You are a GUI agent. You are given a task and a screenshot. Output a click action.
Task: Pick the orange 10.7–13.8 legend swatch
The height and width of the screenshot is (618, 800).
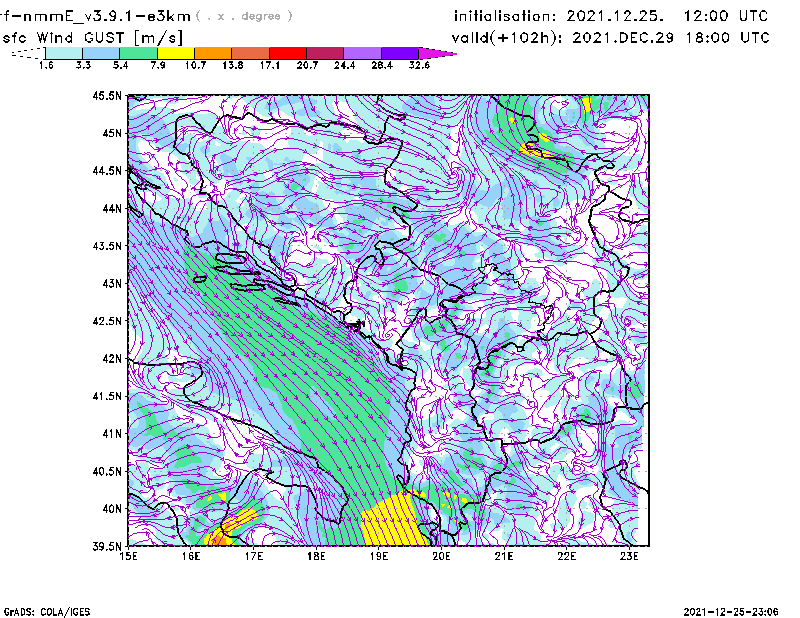click(x=213, y=53)
